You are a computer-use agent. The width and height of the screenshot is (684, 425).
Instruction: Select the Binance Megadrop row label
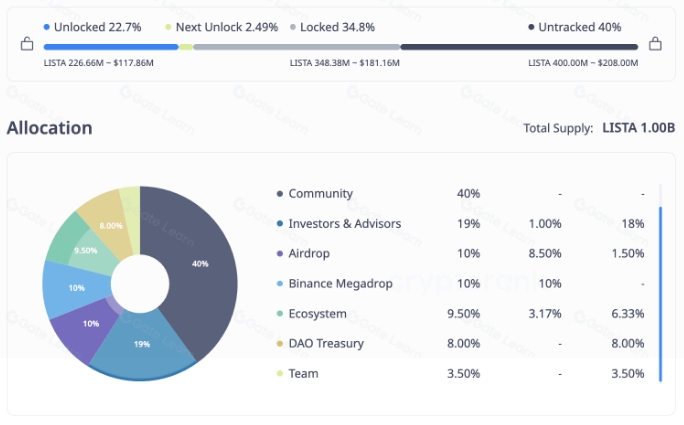coord(340,284)
